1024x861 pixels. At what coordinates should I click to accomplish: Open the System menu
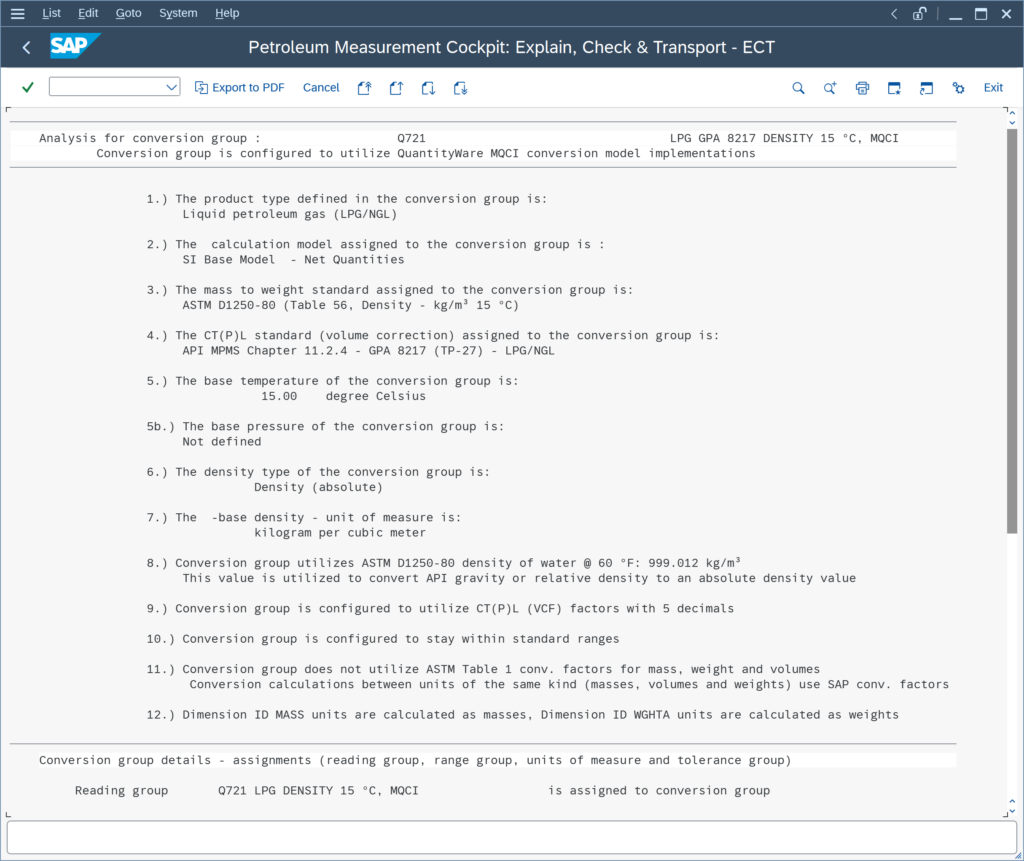click(x=178, y=13)
